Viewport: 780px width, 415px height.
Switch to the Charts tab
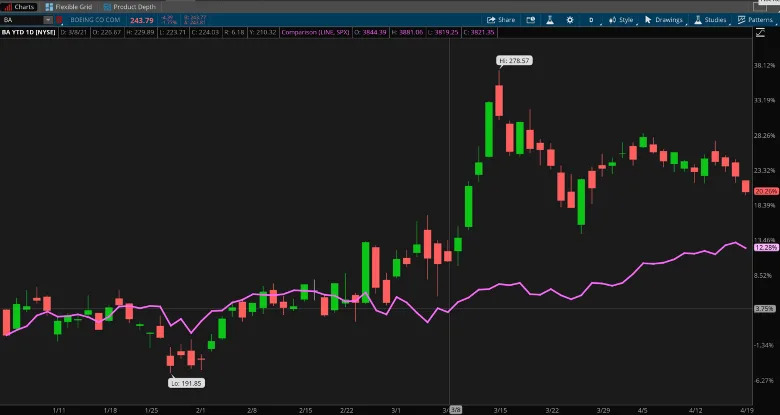[19, 6]
